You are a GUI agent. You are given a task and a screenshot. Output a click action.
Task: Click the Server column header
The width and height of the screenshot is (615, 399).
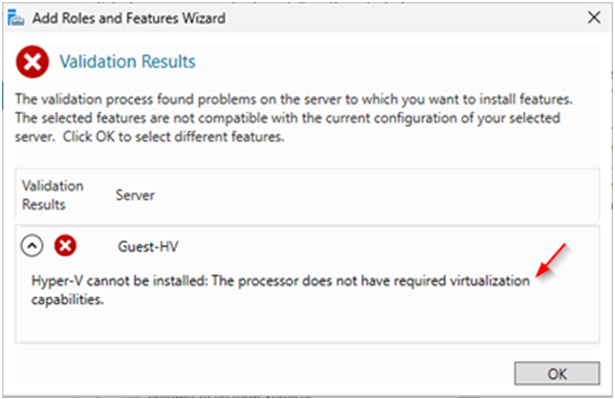(135, 195)
